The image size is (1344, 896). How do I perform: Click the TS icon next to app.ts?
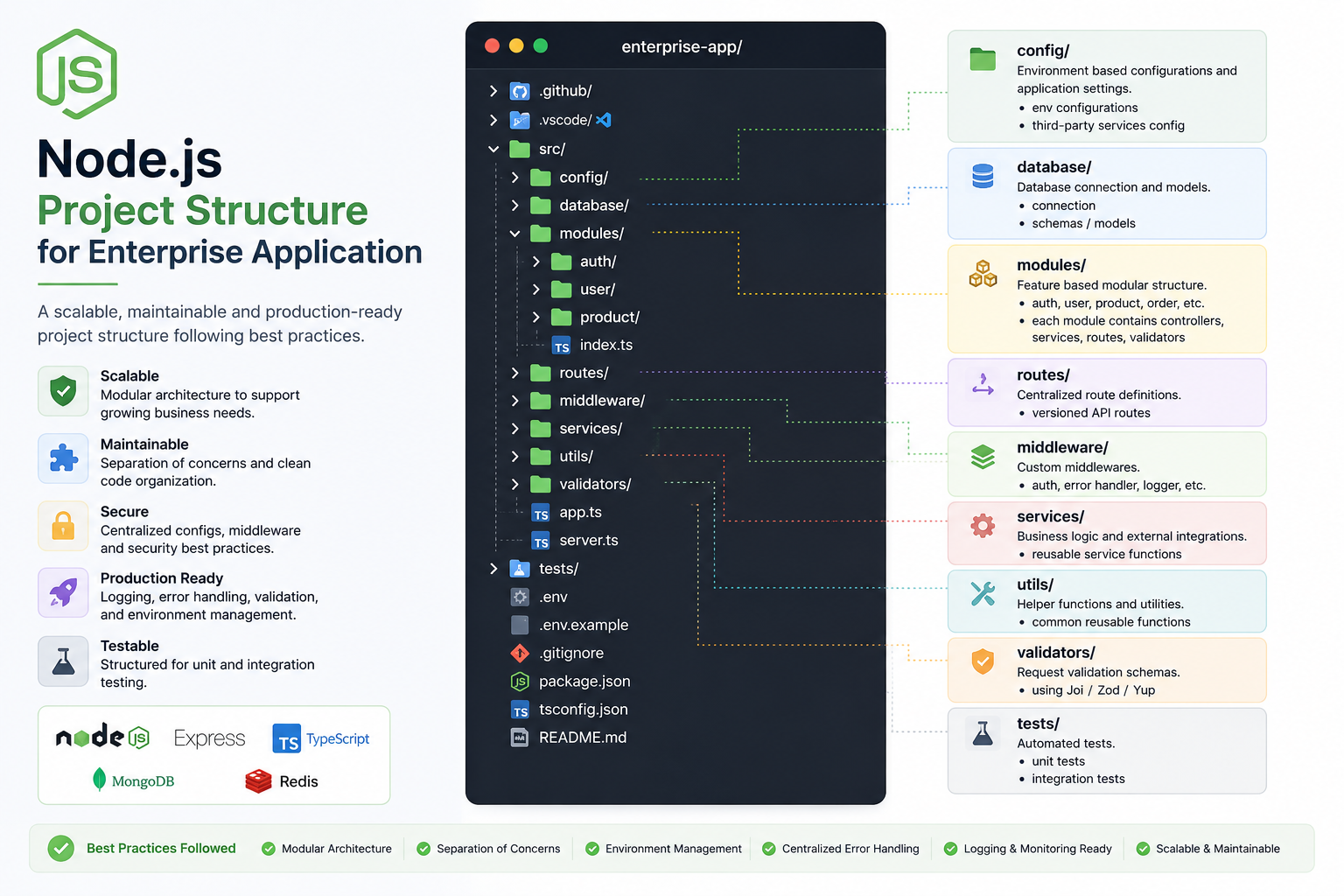541,513
